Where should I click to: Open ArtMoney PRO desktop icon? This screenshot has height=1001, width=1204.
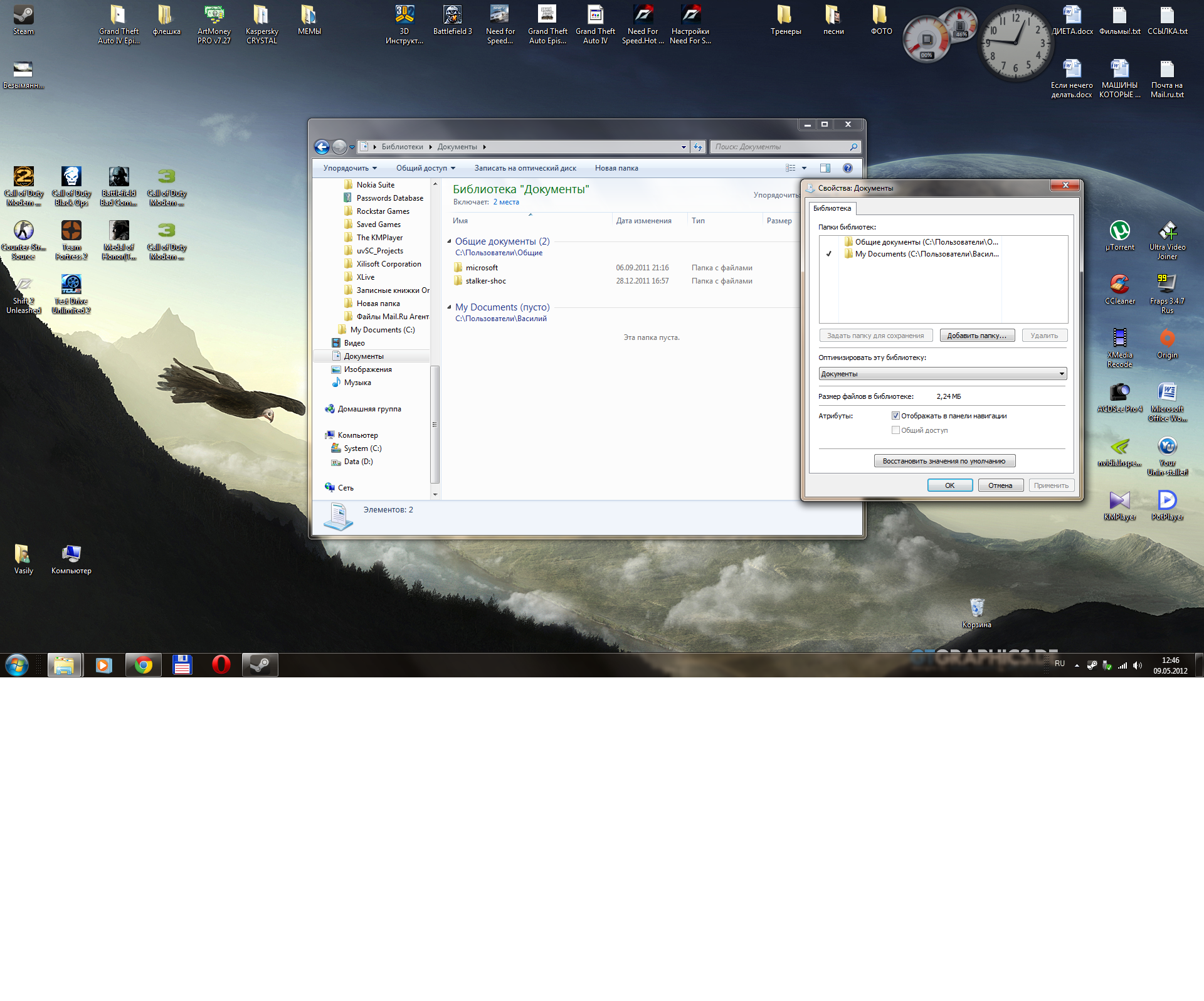pos(214,24)
